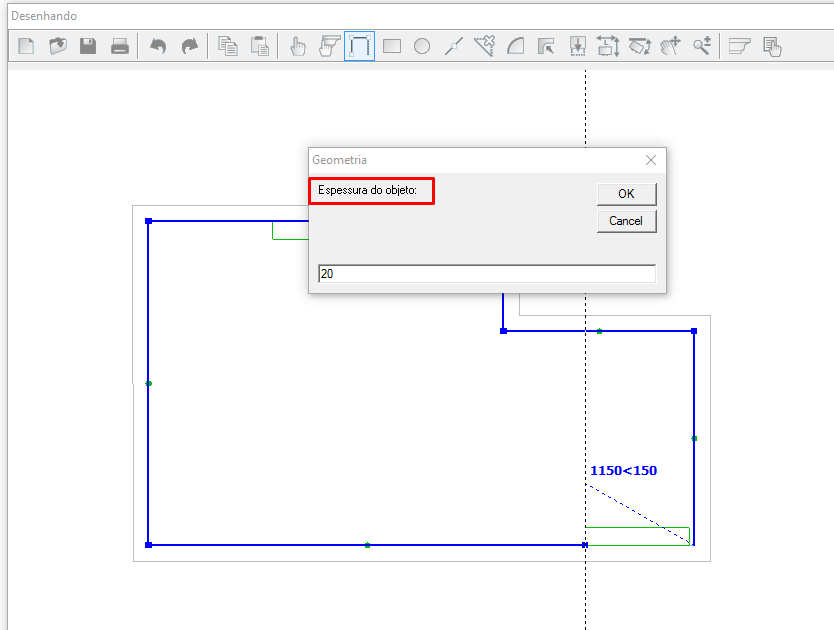The image size is (834, 630).
Task: Select the Rectangle tool
Action: pyautogui.click(x=391, y=46)
